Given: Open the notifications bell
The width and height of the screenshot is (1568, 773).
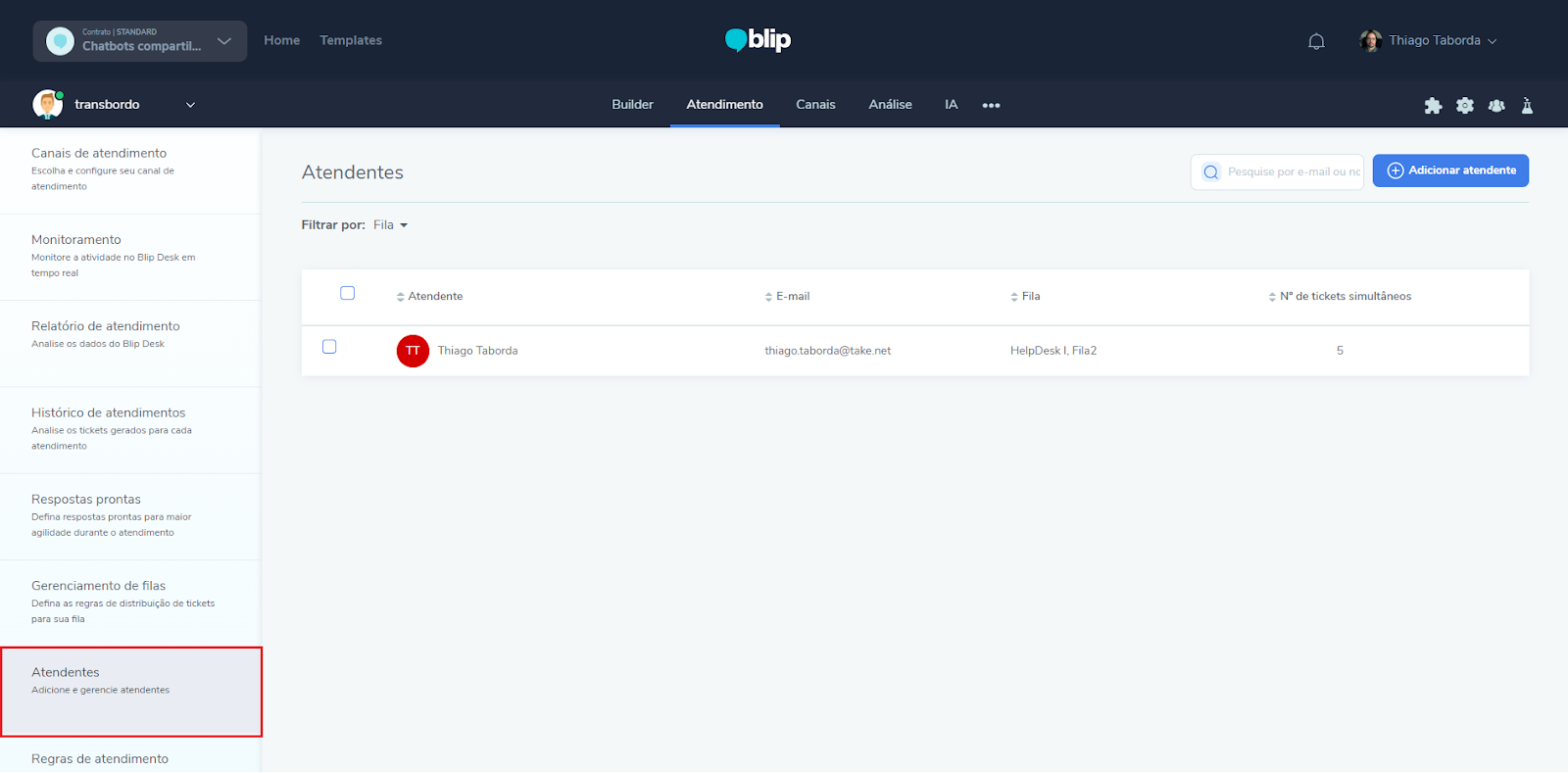Looking at the screenshot, I should click(1316, 41).
